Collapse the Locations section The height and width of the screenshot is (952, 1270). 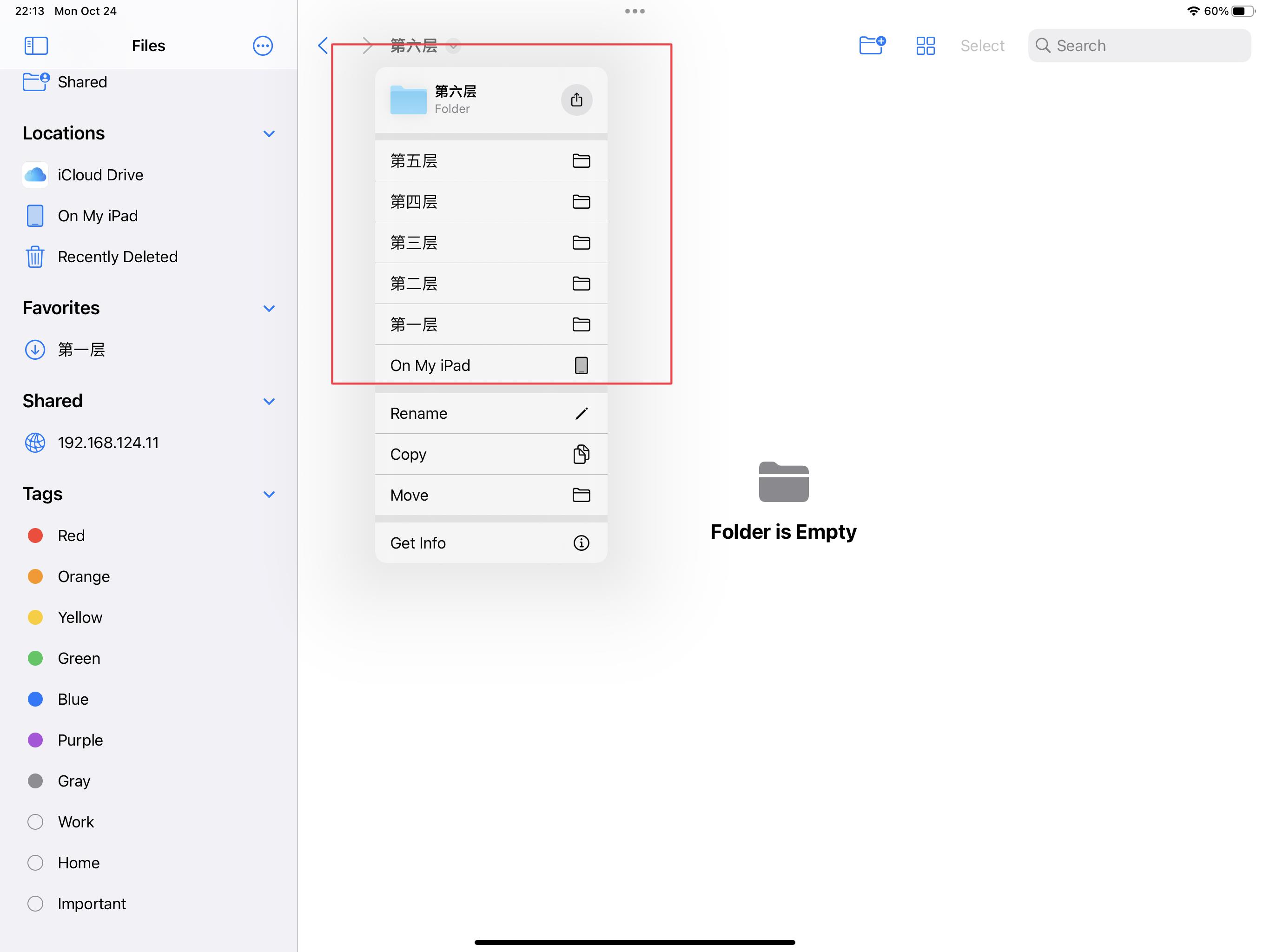[x=269, y=133]
